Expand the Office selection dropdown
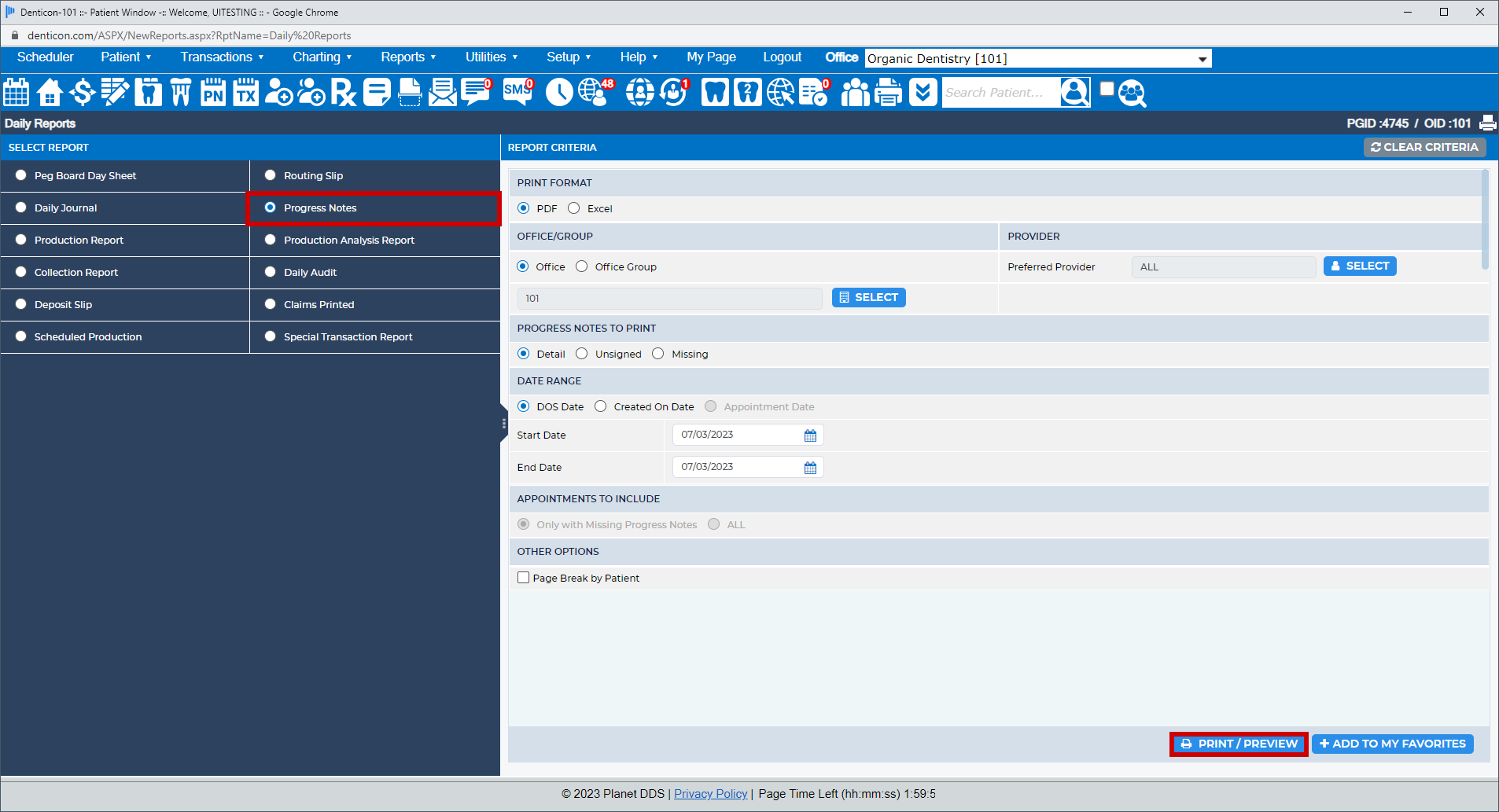Viewport: 1499px width, 812px height. pyautogui.click(x=1202, y=59)
